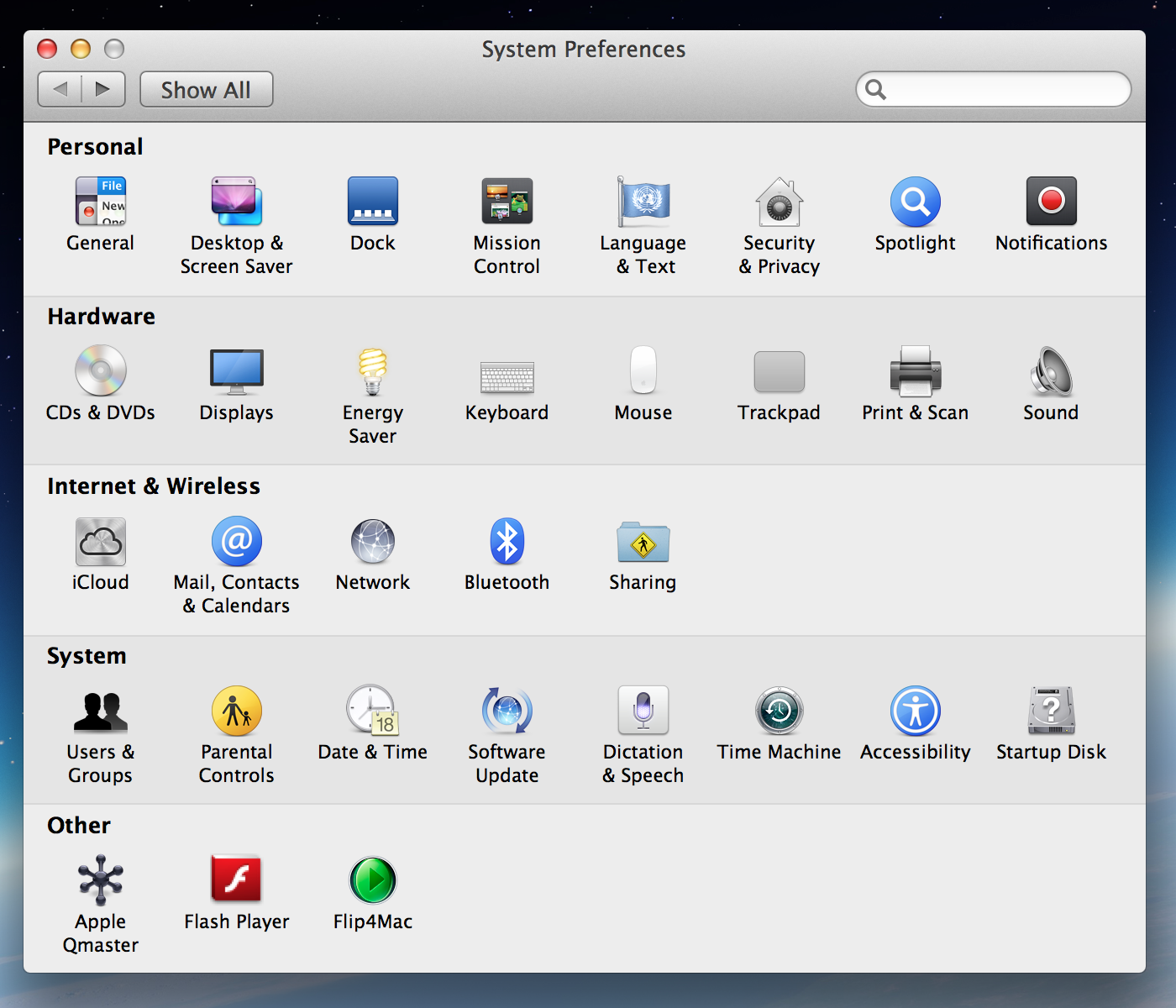Open Parental Controls preferences

237,711
